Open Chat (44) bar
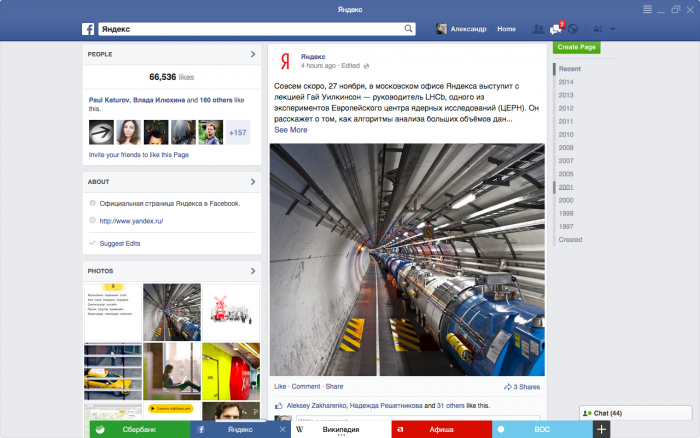 click(635, 413)
